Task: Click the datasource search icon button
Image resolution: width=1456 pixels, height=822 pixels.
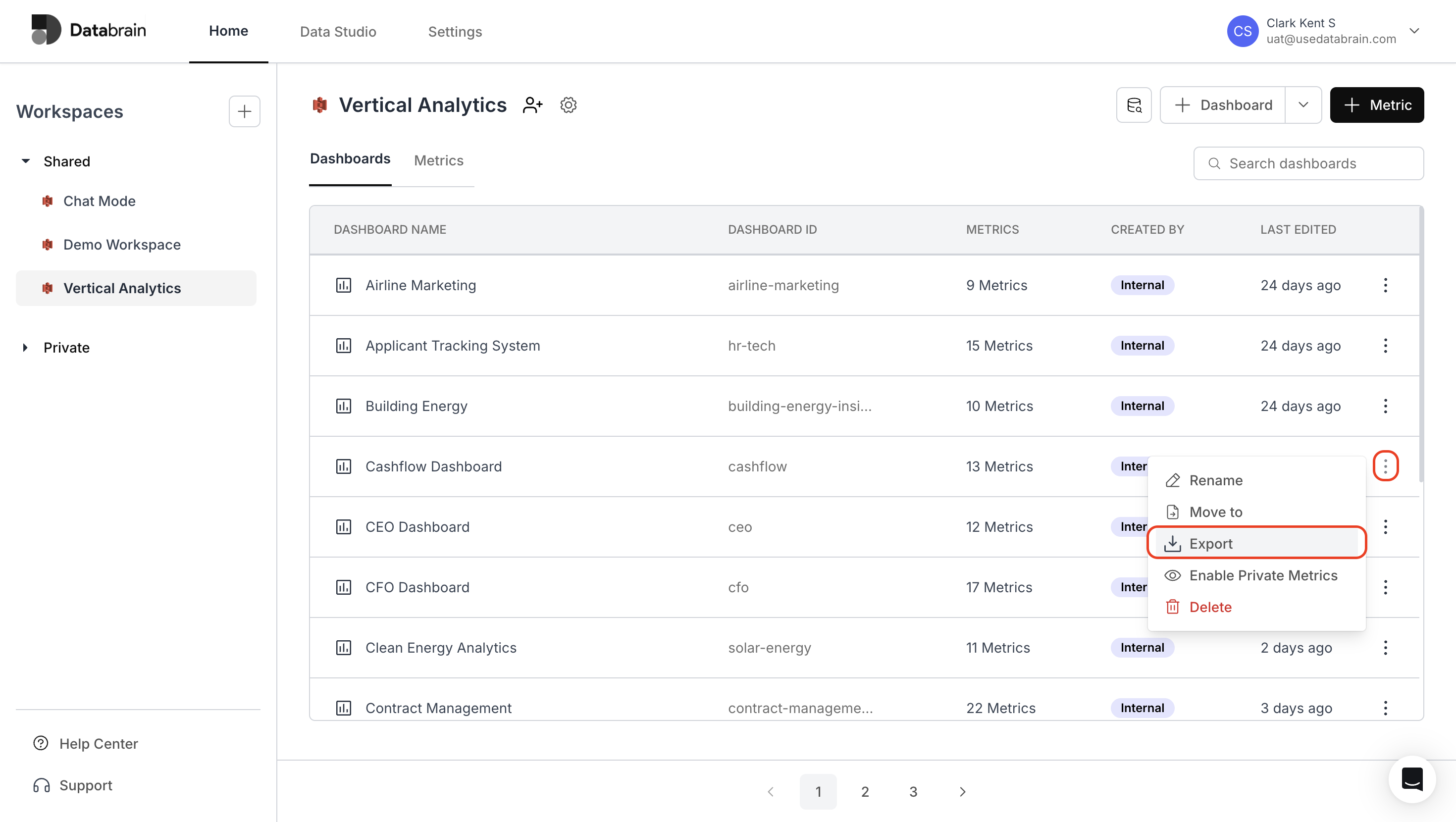Action: (x=1134, y=105)
